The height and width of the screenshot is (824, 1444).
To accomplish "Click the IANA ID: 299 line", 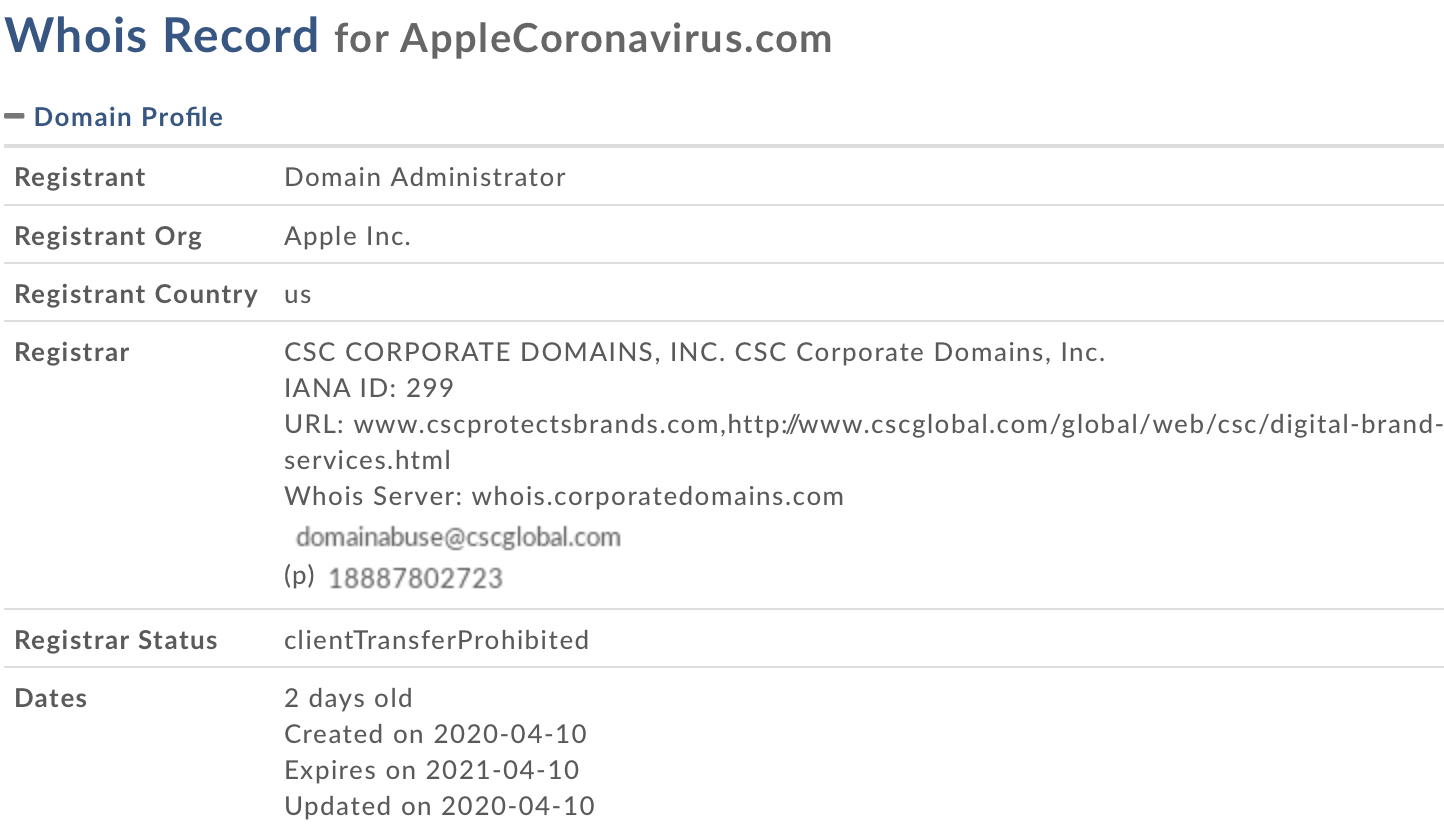I will (369, 388).
